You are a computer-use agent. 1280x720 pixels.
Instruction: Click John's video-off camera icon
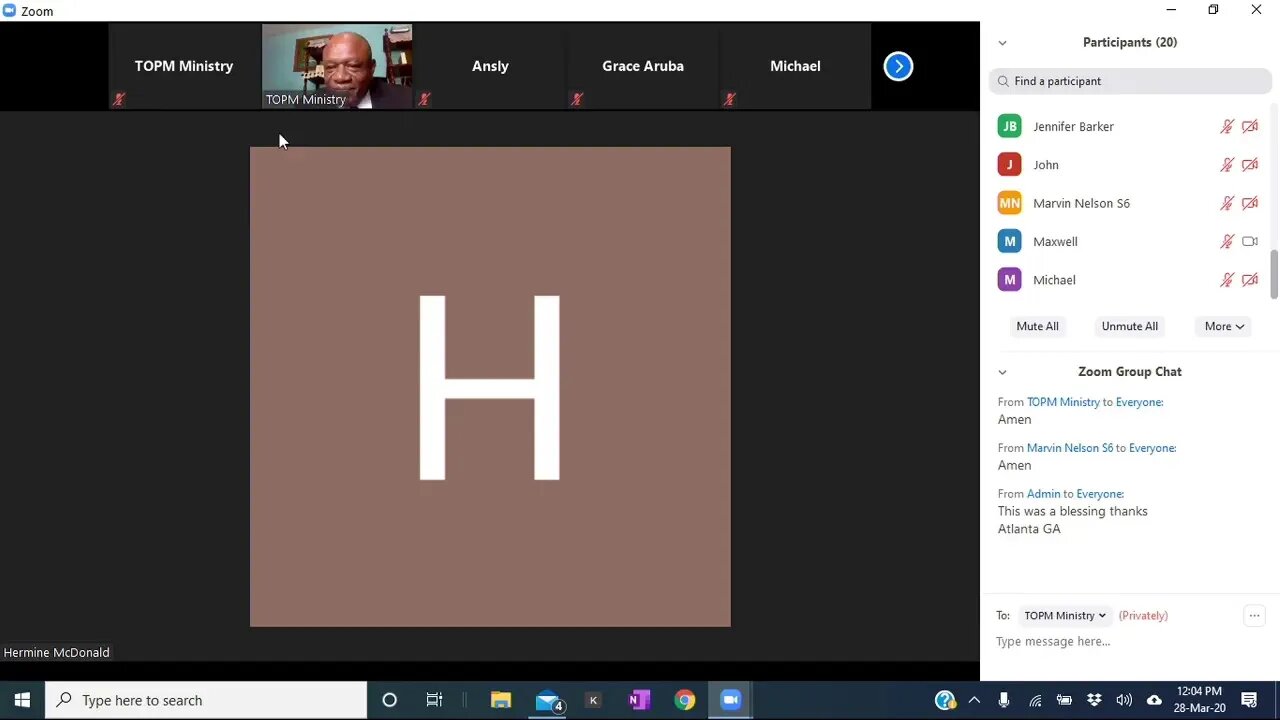(x=1250, y=165)
